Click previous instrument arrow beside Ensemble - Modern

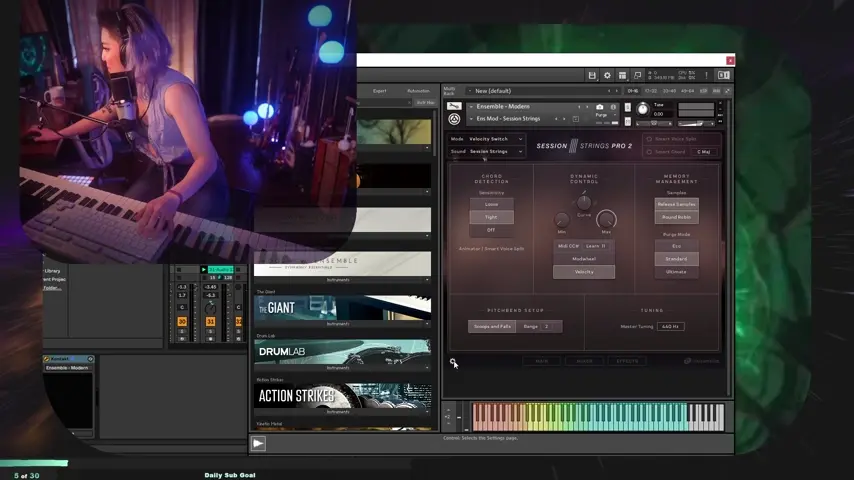(x=579, y=107)
